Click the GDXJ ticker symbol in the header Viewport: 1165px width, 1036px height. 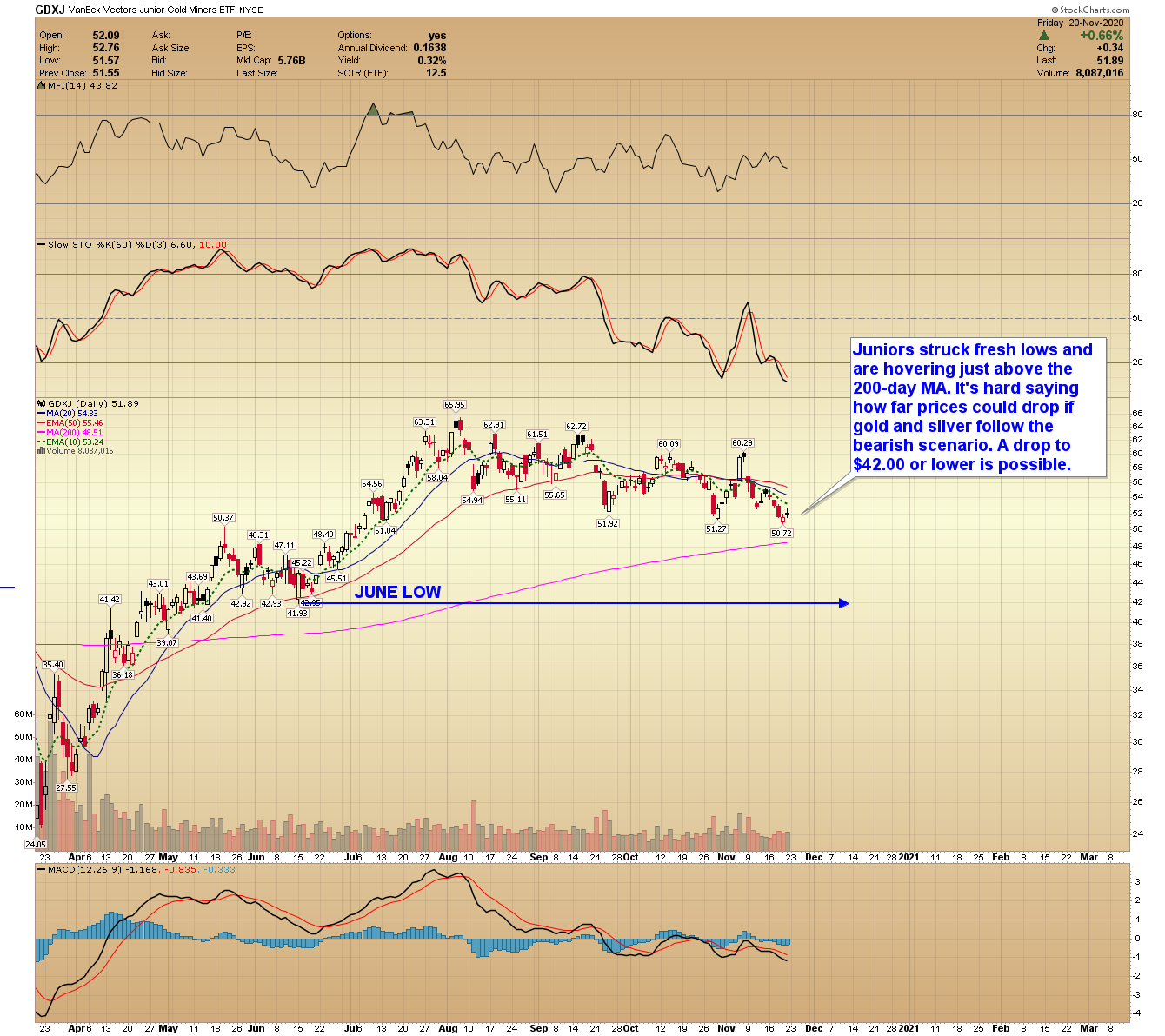49,10
